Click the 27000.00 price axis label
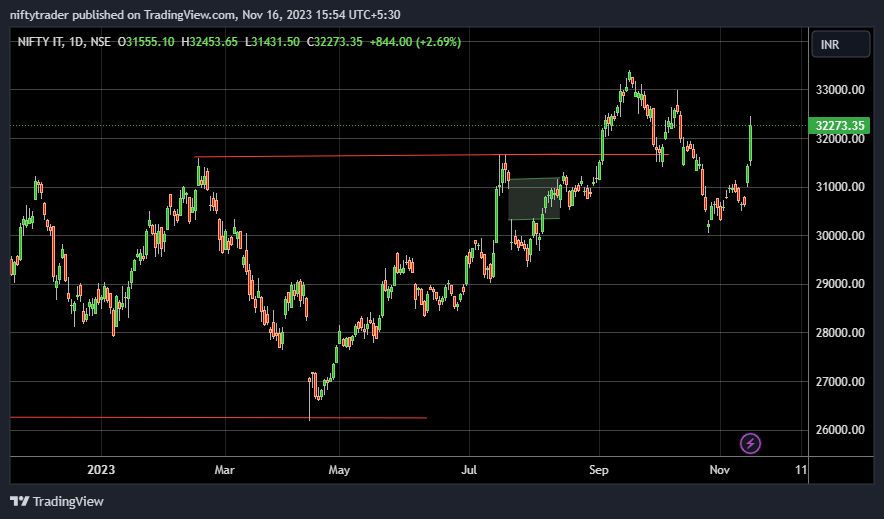The width and height of the screenshot is (884, 519). (x=840, y=382)
